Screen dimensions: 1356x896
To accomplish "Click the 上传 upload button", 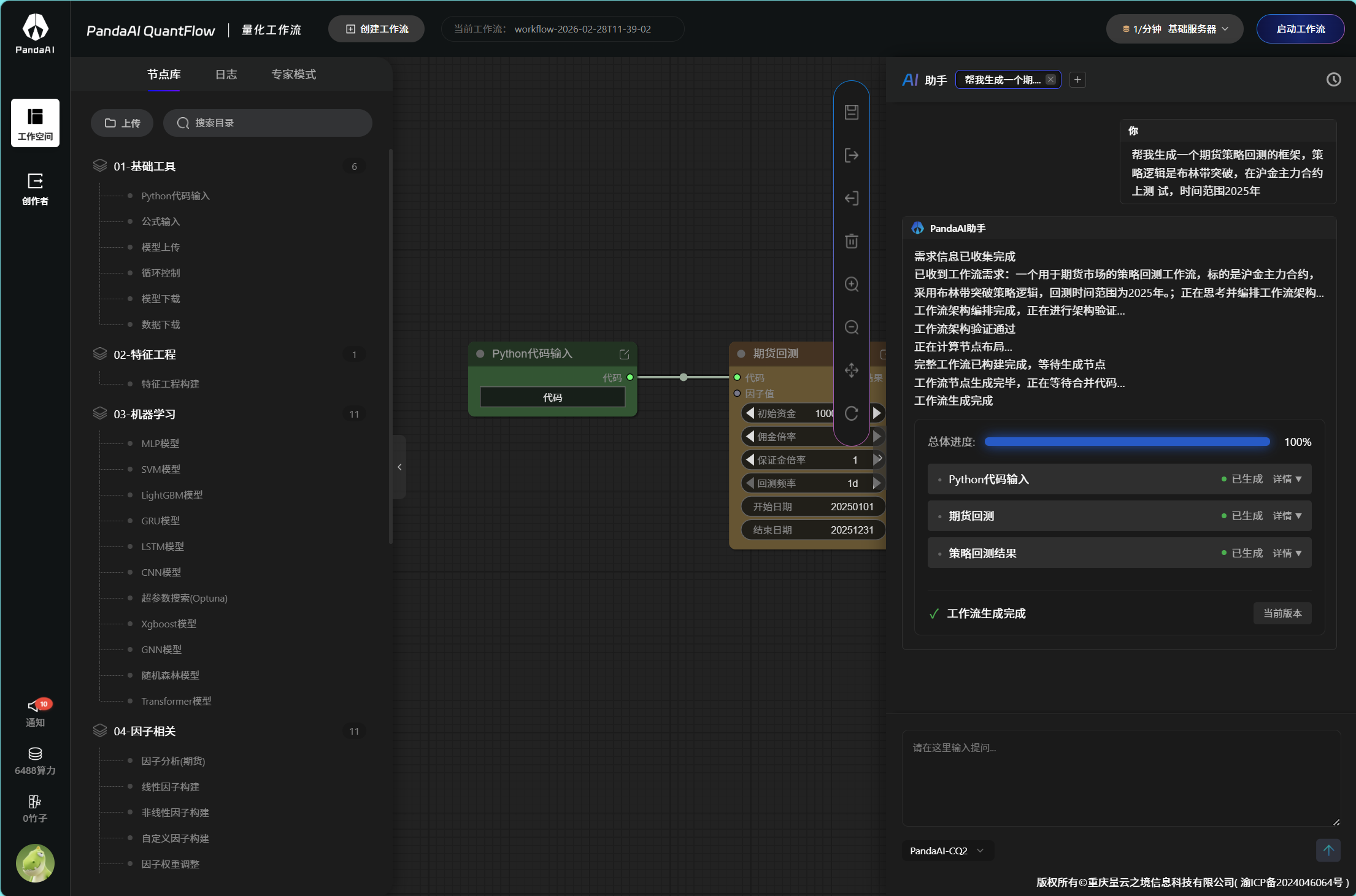I will pos(122,123).
